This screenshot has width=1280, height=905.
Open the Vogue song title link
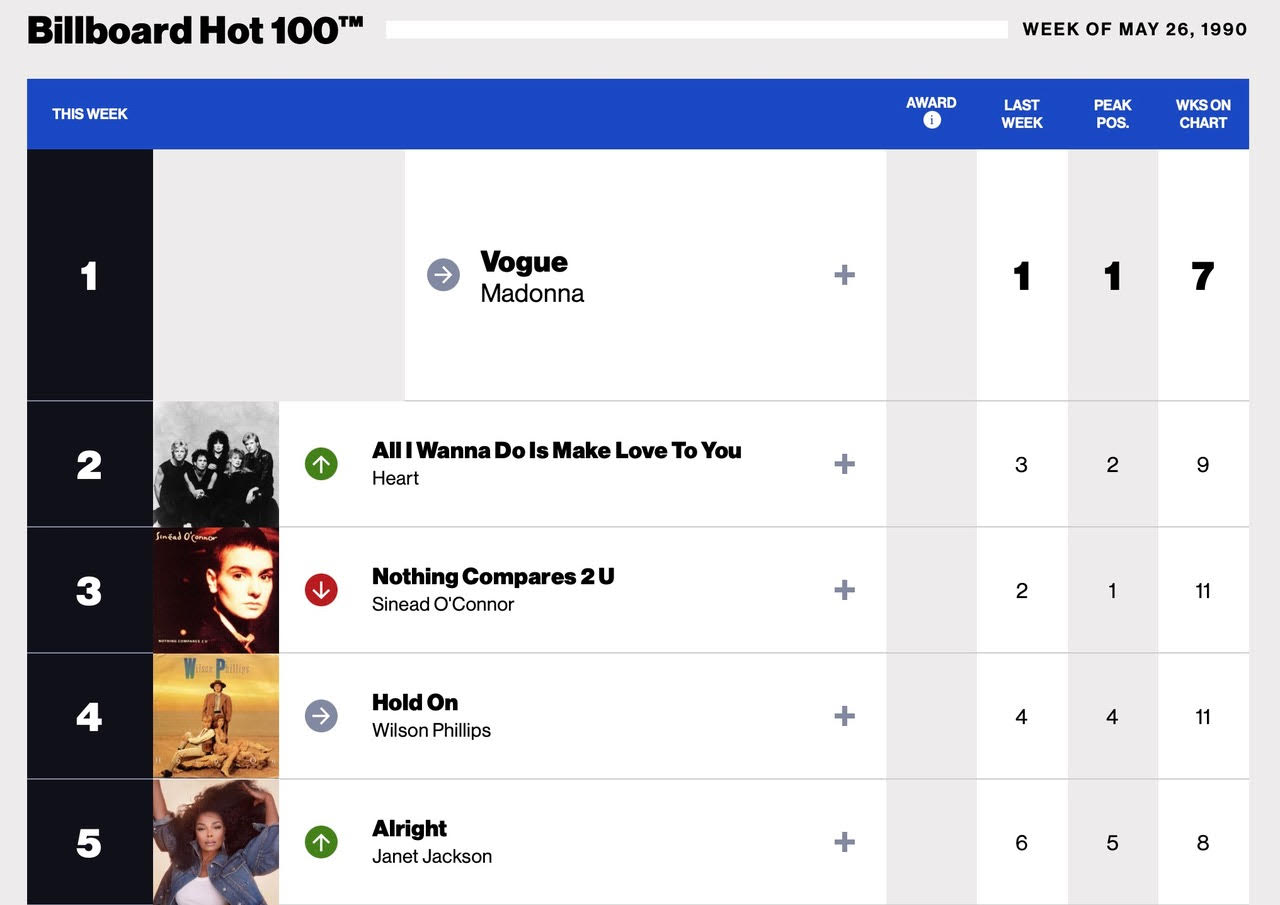pyautogui.click(x=524, y=262)
